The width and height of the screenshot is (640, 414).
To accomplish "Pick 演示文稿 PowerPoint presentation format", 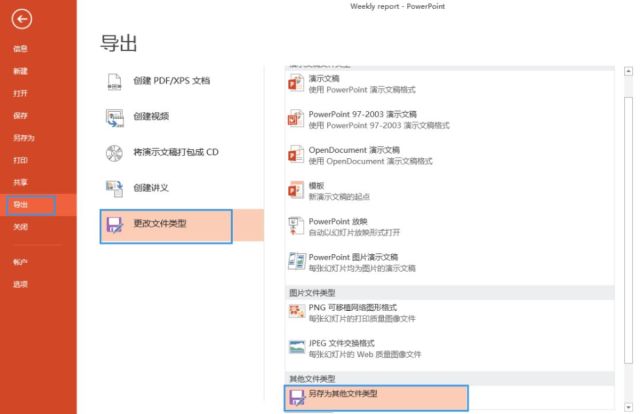I will (449, 84).
